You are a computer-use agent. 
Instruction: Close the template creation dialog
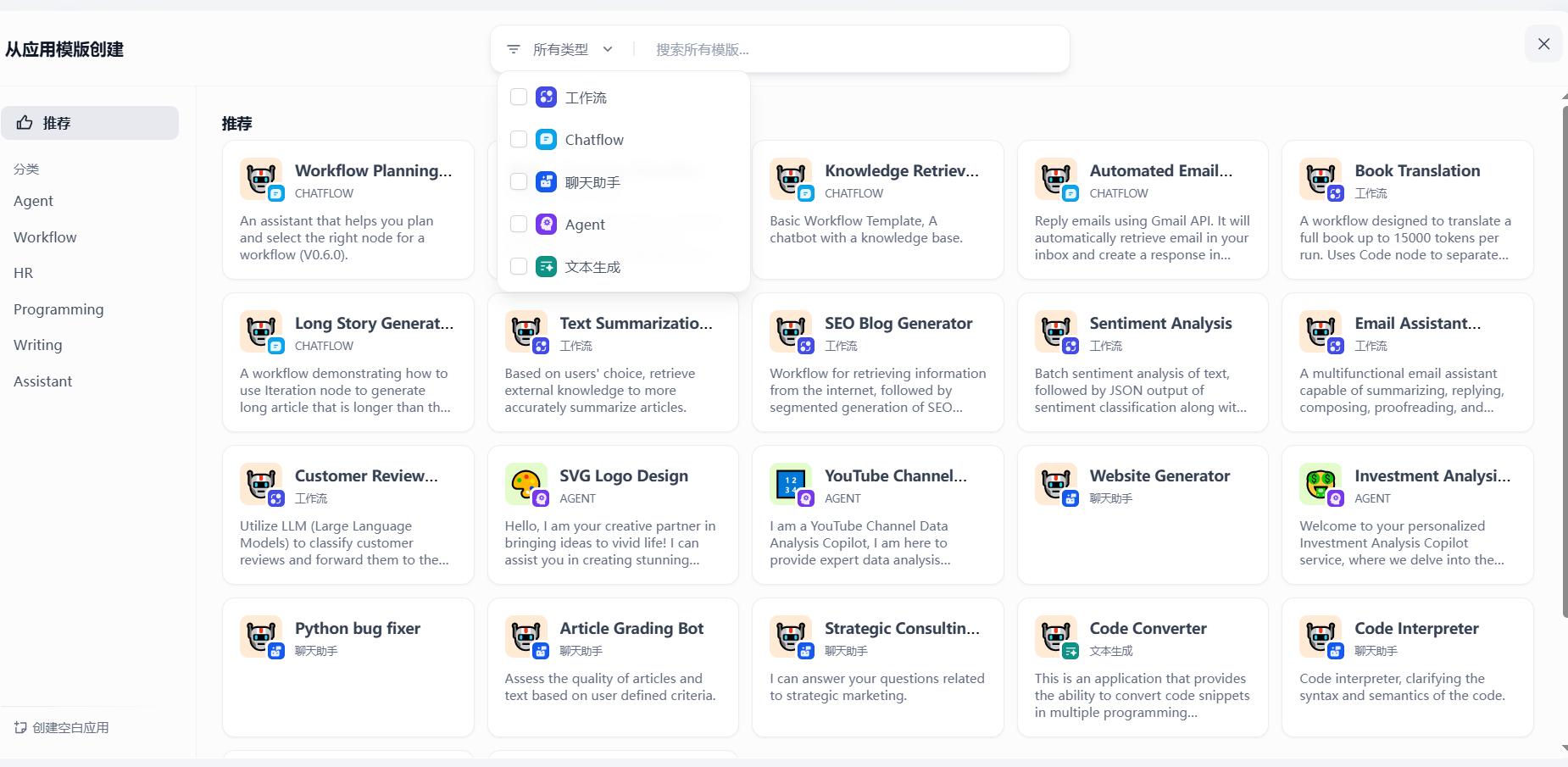pyautogui.click(x=1543, y=44)
